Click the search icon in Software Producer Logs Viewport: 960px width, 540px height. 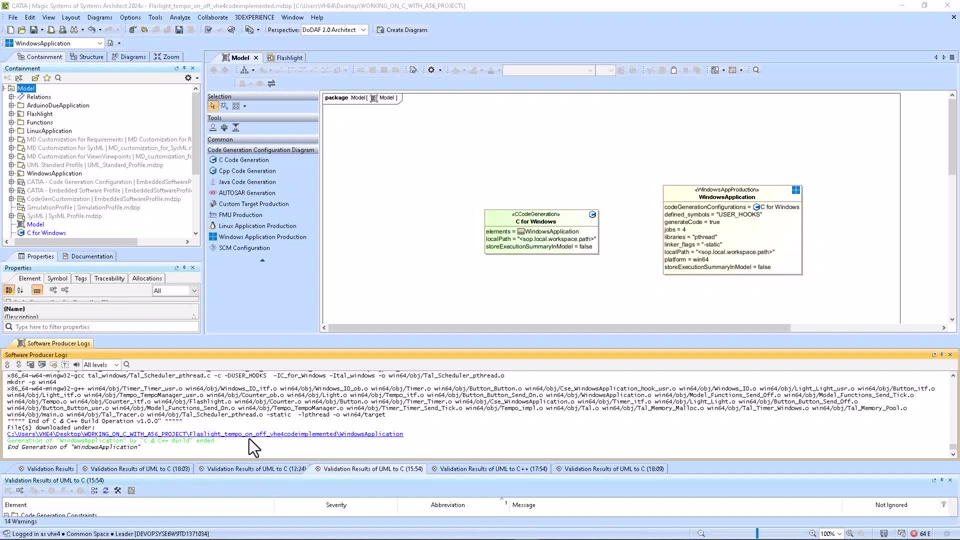click(x=127, y=365)
